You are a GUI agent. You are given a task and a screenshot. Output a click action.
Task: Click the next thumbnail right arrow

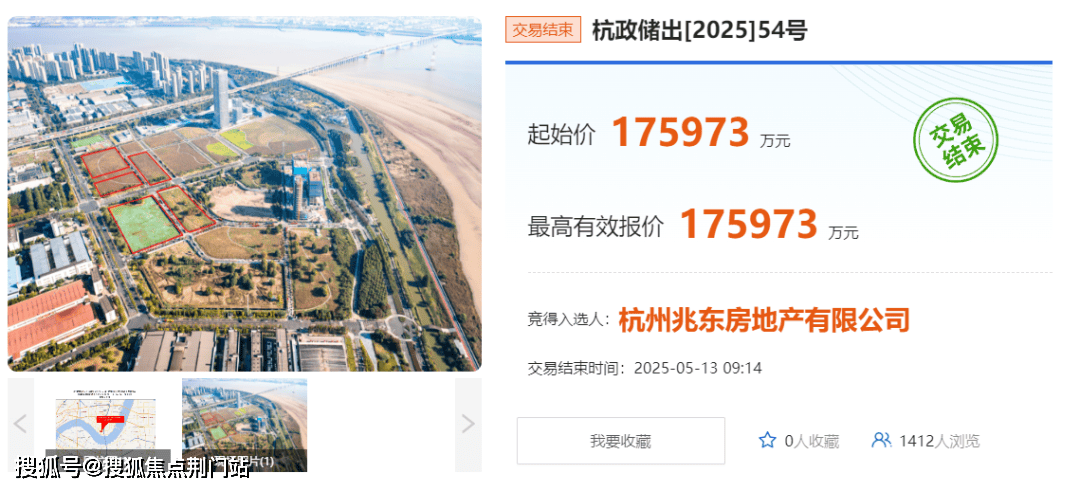[468, 424]
